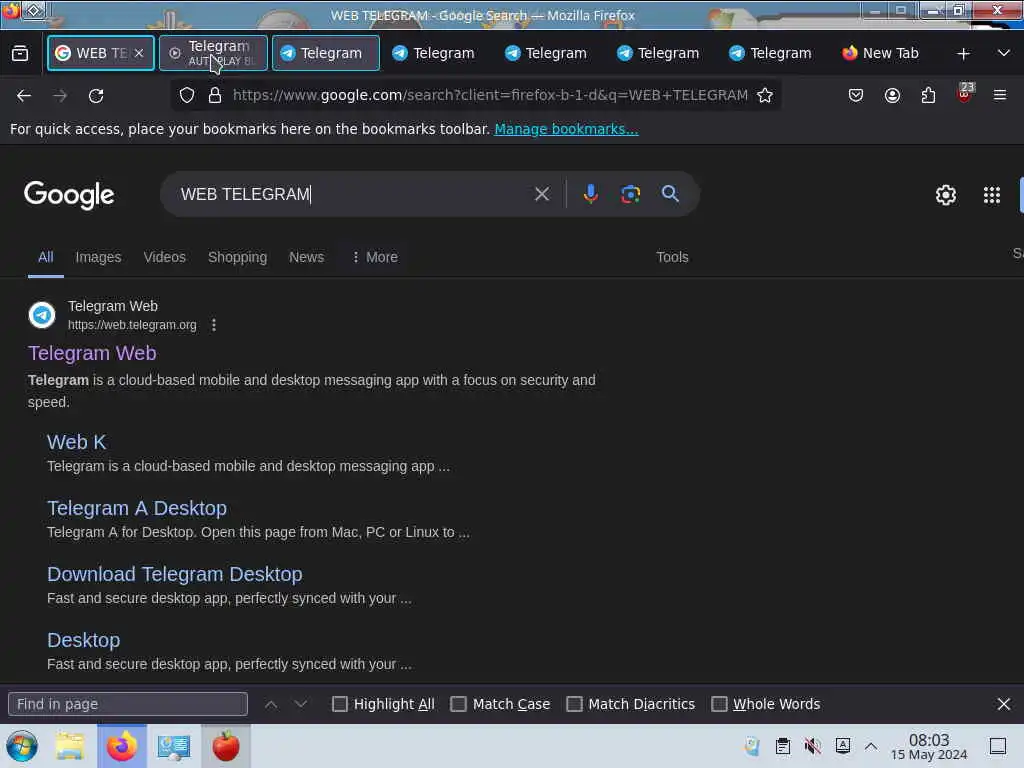Open the Start menu button

[22, 746]
